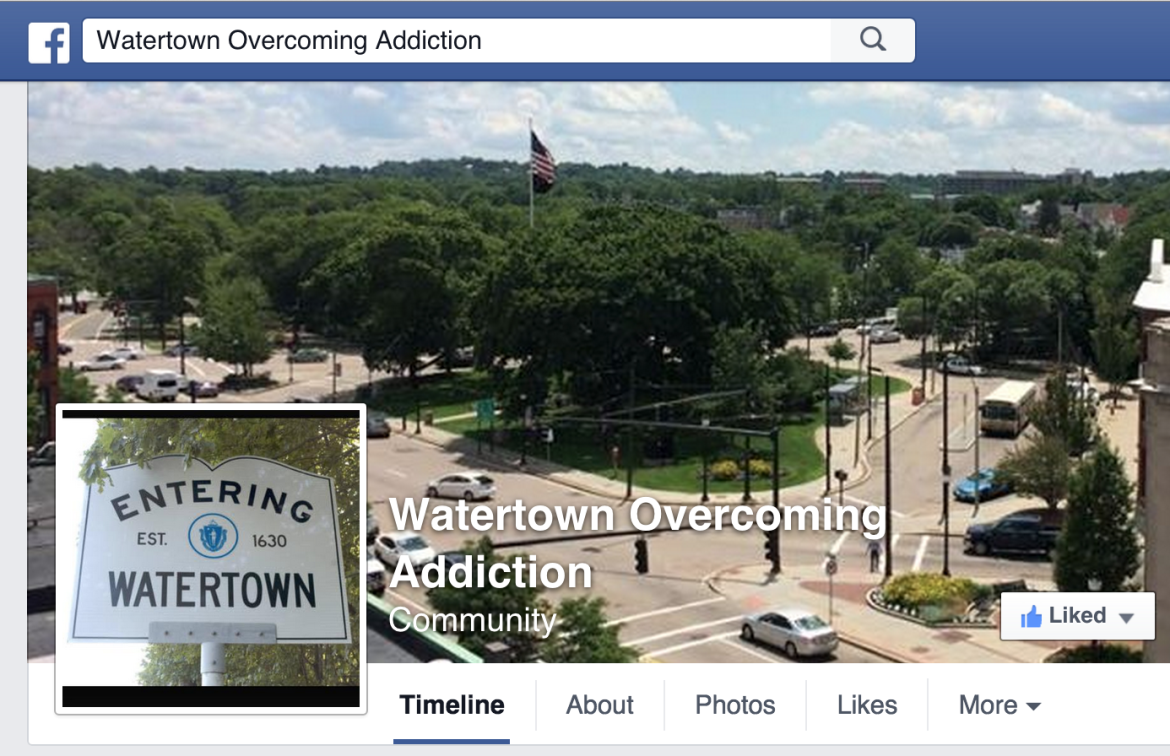Click the Community category label
The height and width of the screenshot is (756, 1170).
point(472,619)
